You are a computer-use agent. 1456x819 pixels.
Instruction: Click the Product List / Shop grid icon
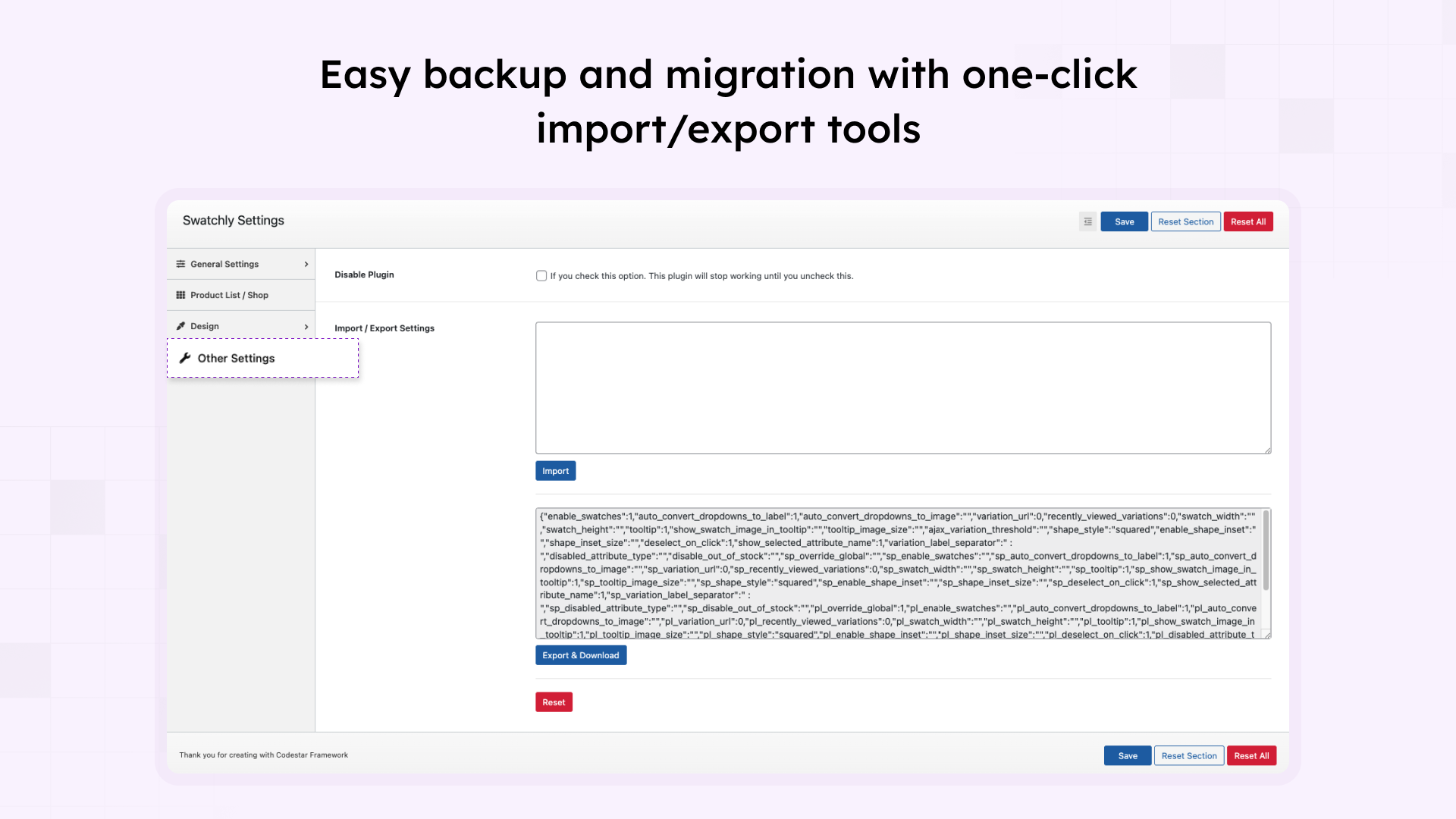click(x=180, y=295)
